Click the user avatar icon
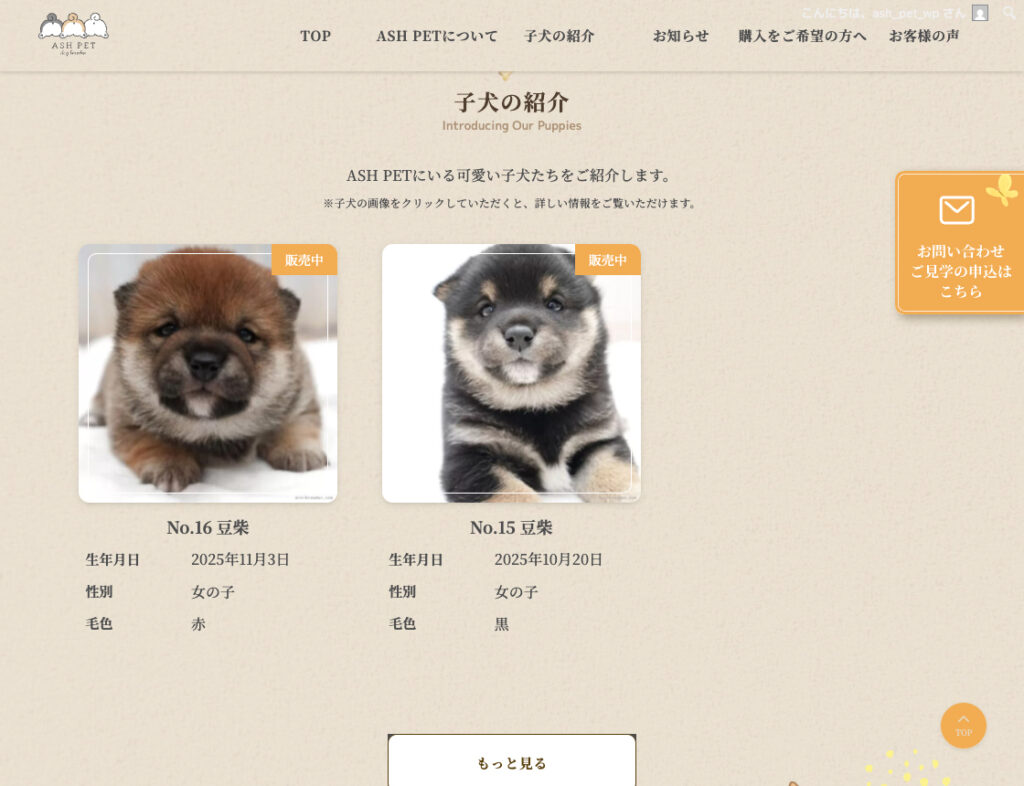 [x=980, y=13]
